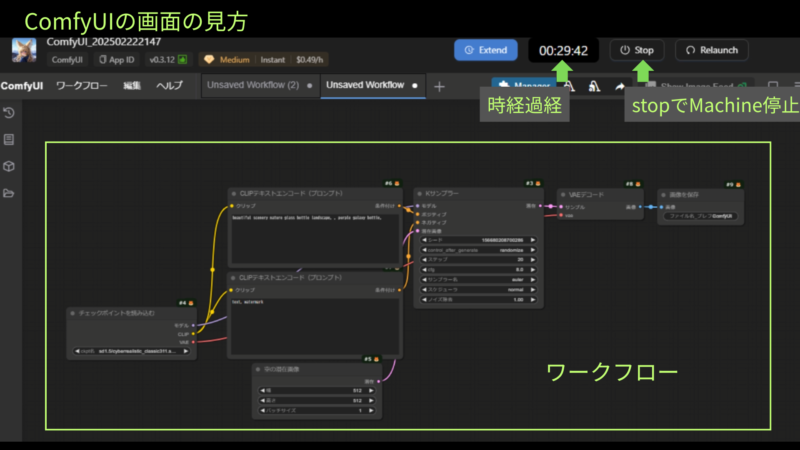Increase the シード value with right arrow
This screenshot has width=800, height=450.
pos(533,240)
